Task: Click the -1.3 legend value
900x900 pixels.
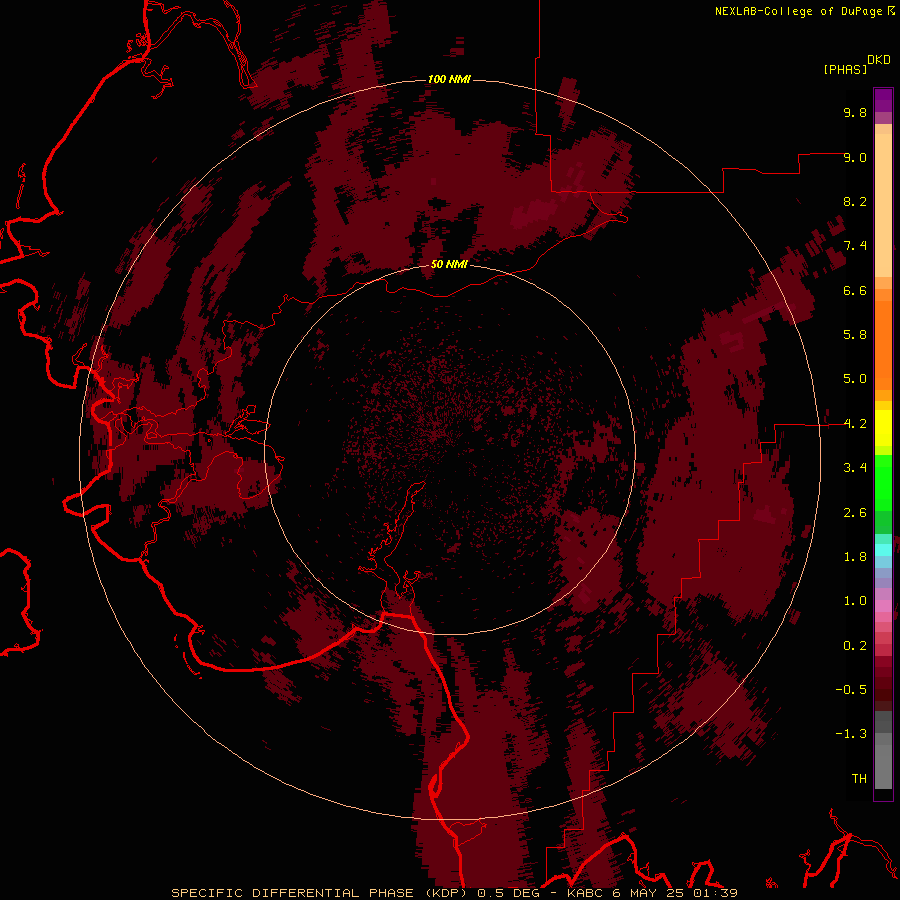Action: tap(851, 734)
